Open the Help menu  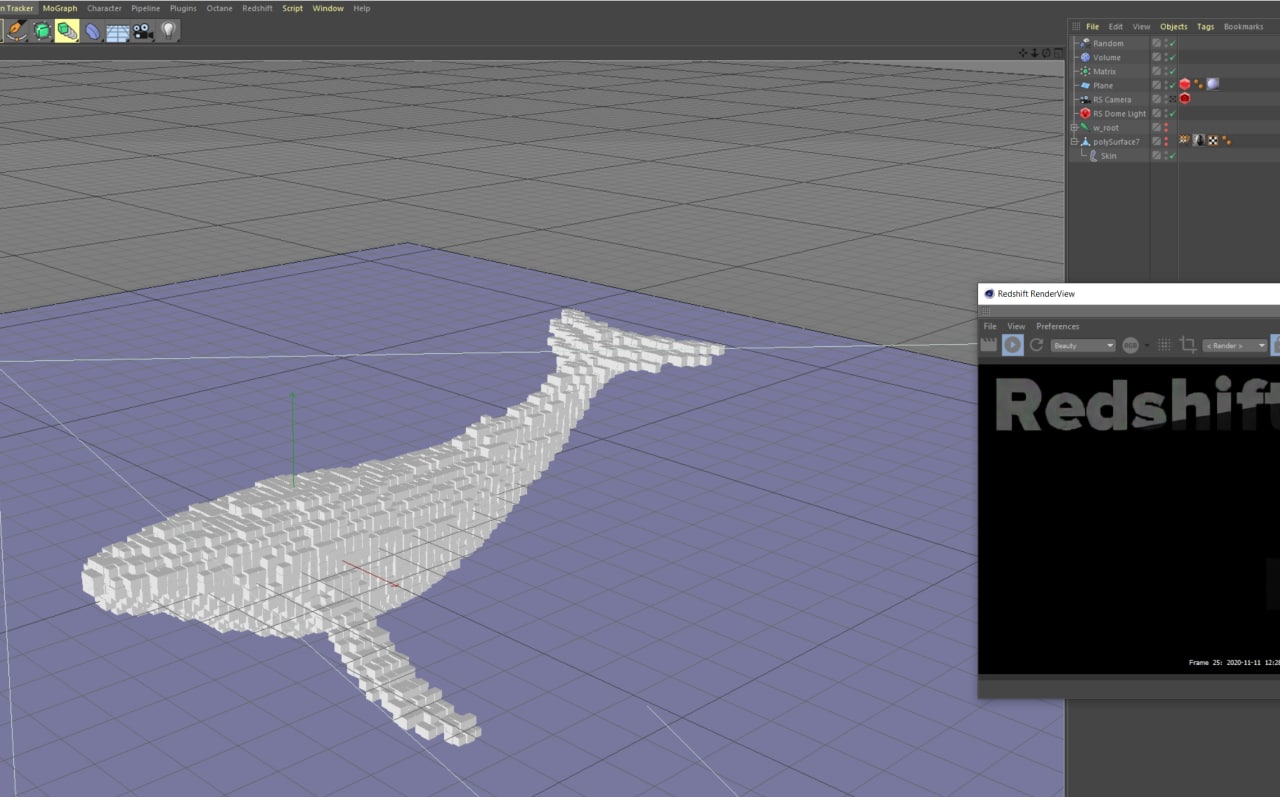click(x=361, y=8)
